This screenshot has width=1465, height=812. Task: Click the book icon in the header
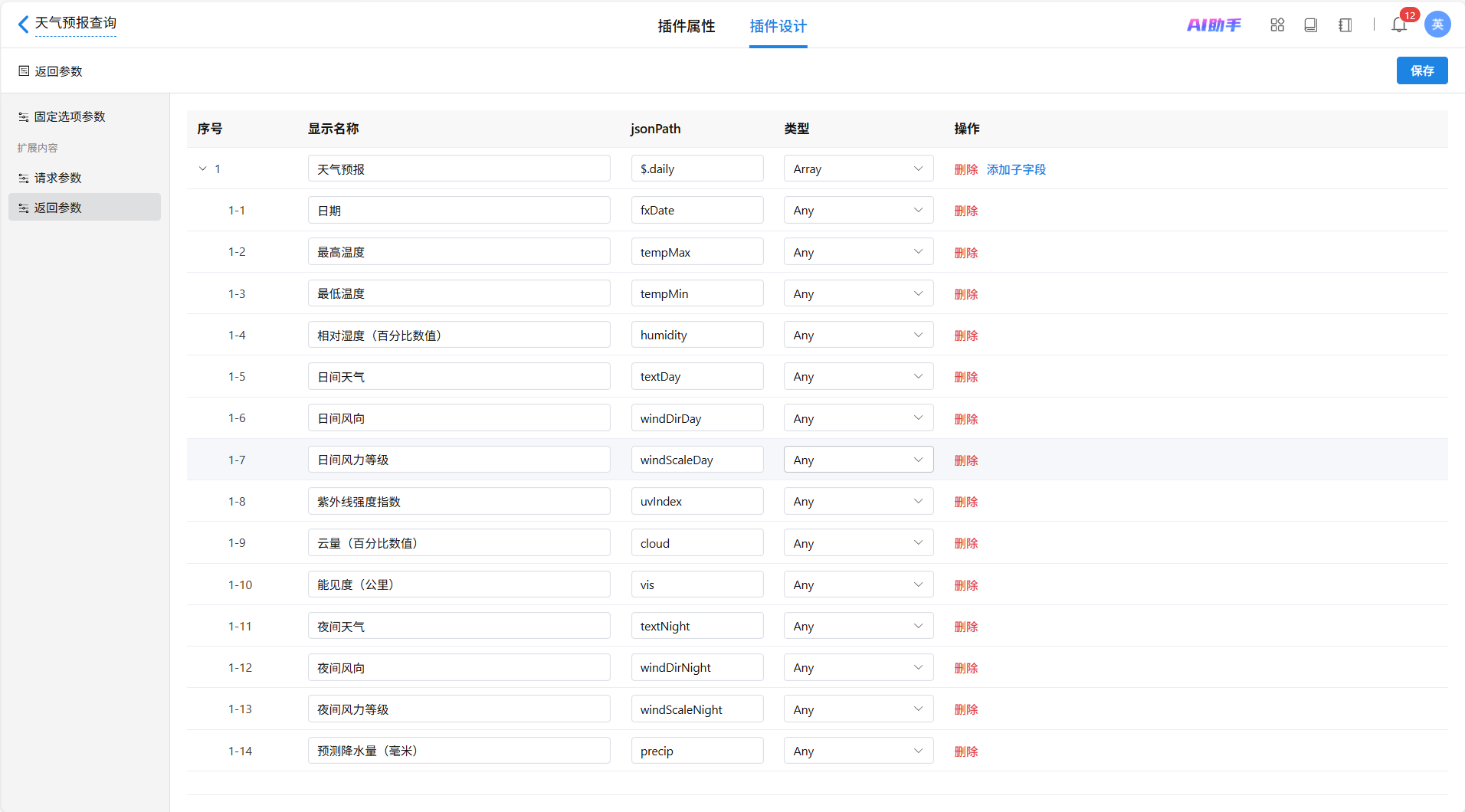click(x=1311, y=25)
